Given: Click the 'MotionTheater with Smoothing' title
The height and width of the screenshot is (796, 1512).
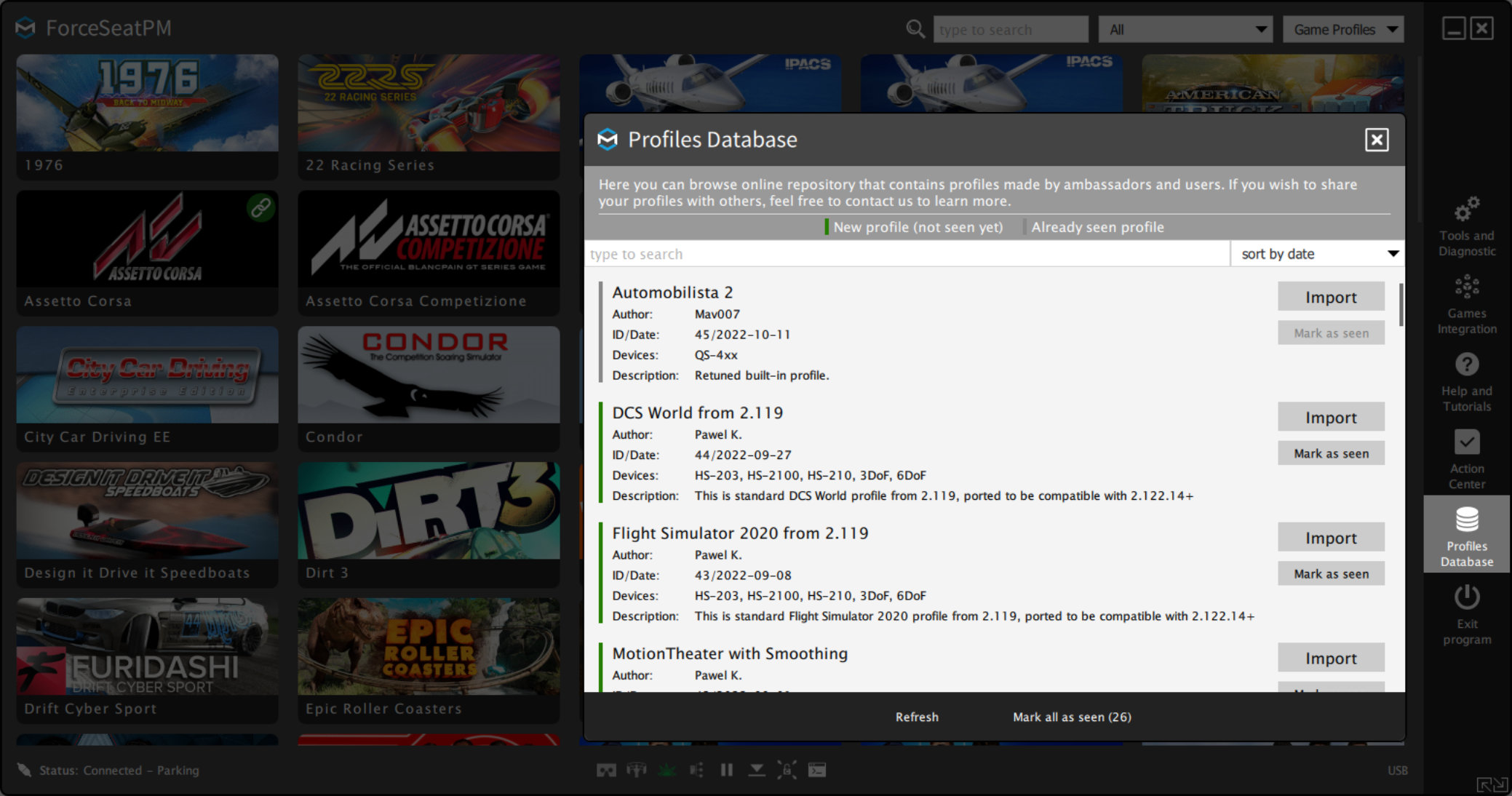Looking at the screenshot, I should click(x=730, y=653).
